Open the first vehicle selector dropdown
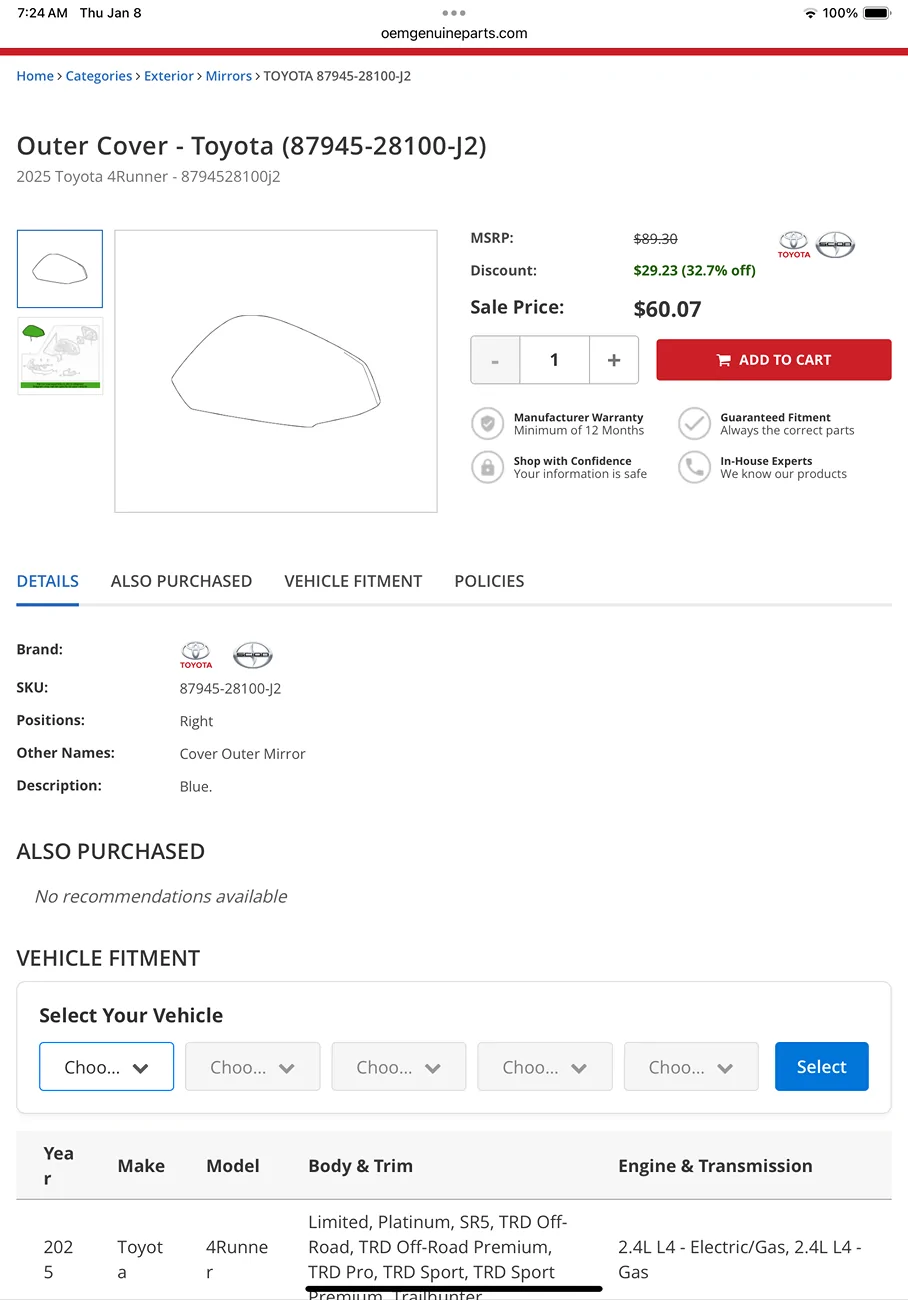Image resolution: width=908 pixels, height=1300 pixels. (x=106, y=1067)
